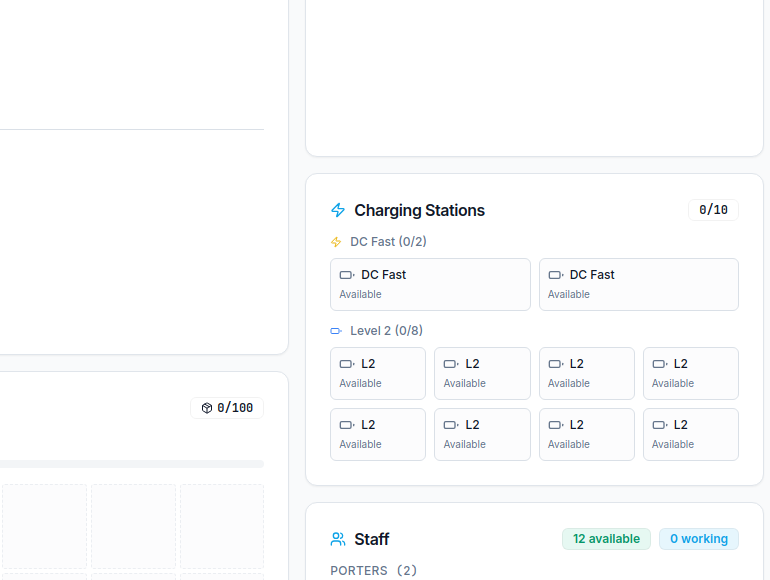
Task: Click the 12 available staff badge
Action: click(606, 539)
